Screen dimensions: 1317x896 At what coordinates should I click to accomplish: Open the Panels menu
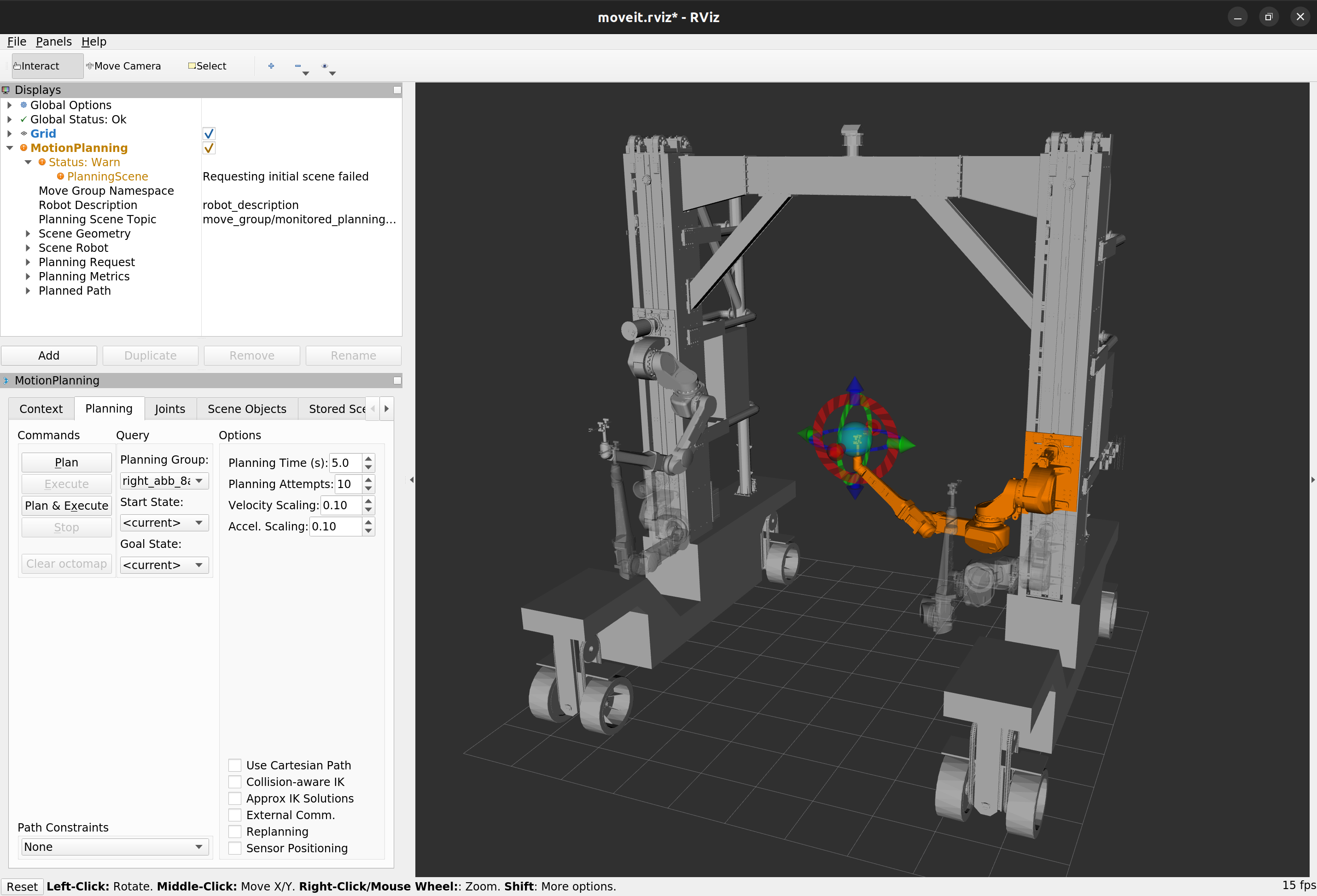coord(53,41)
